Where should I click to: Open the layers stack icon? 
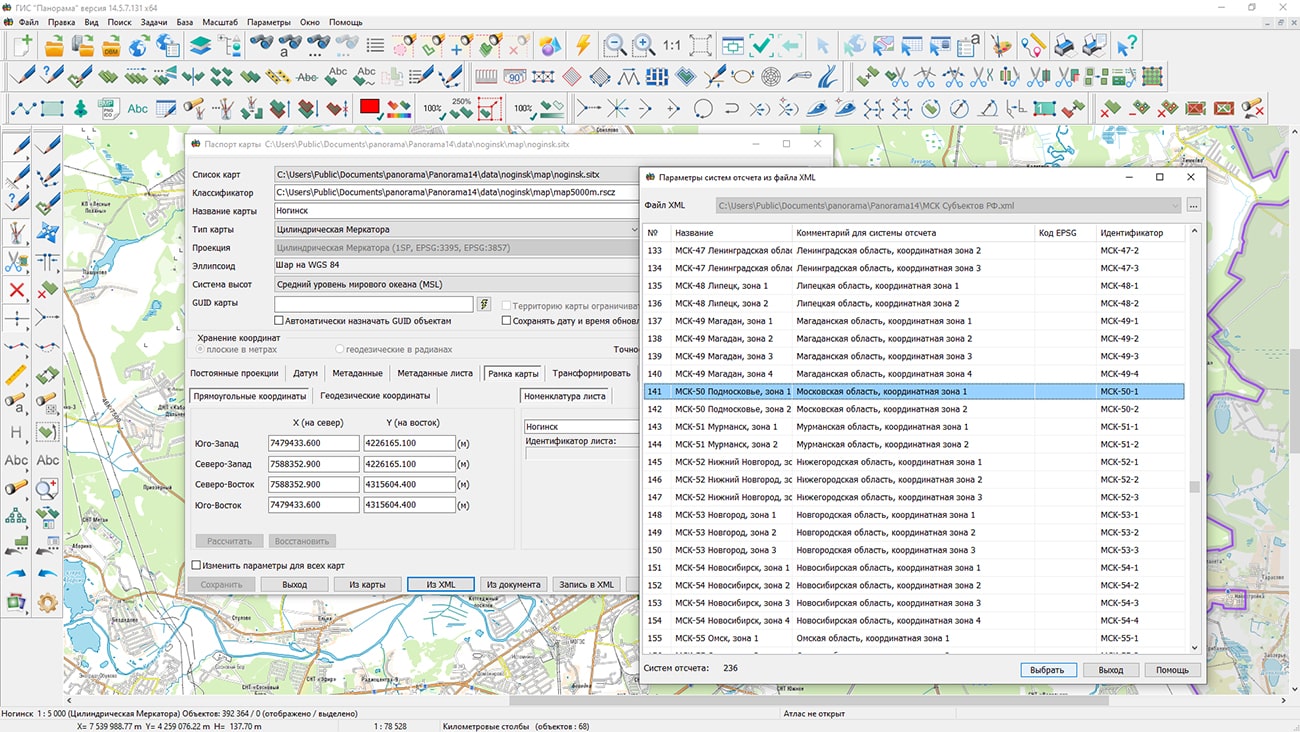click(x=201, y=45)
